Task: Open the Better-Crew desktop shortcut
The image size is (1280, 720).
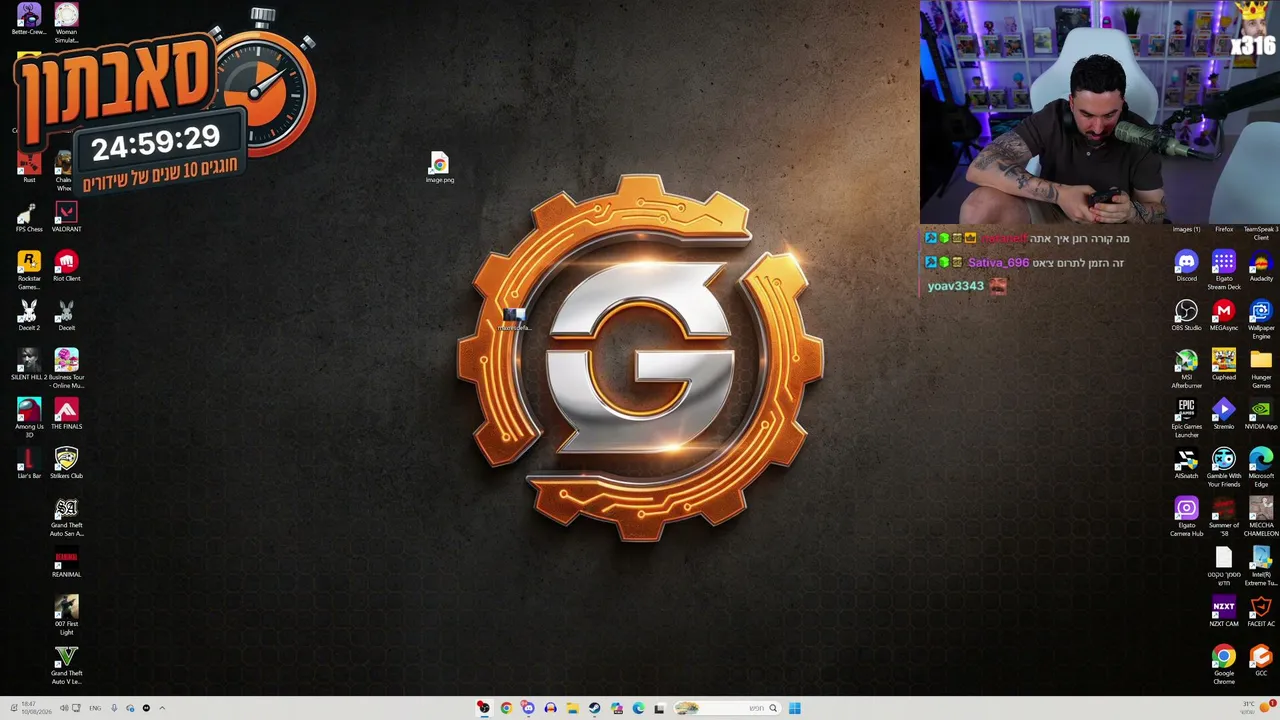Action: coord(29,20)
